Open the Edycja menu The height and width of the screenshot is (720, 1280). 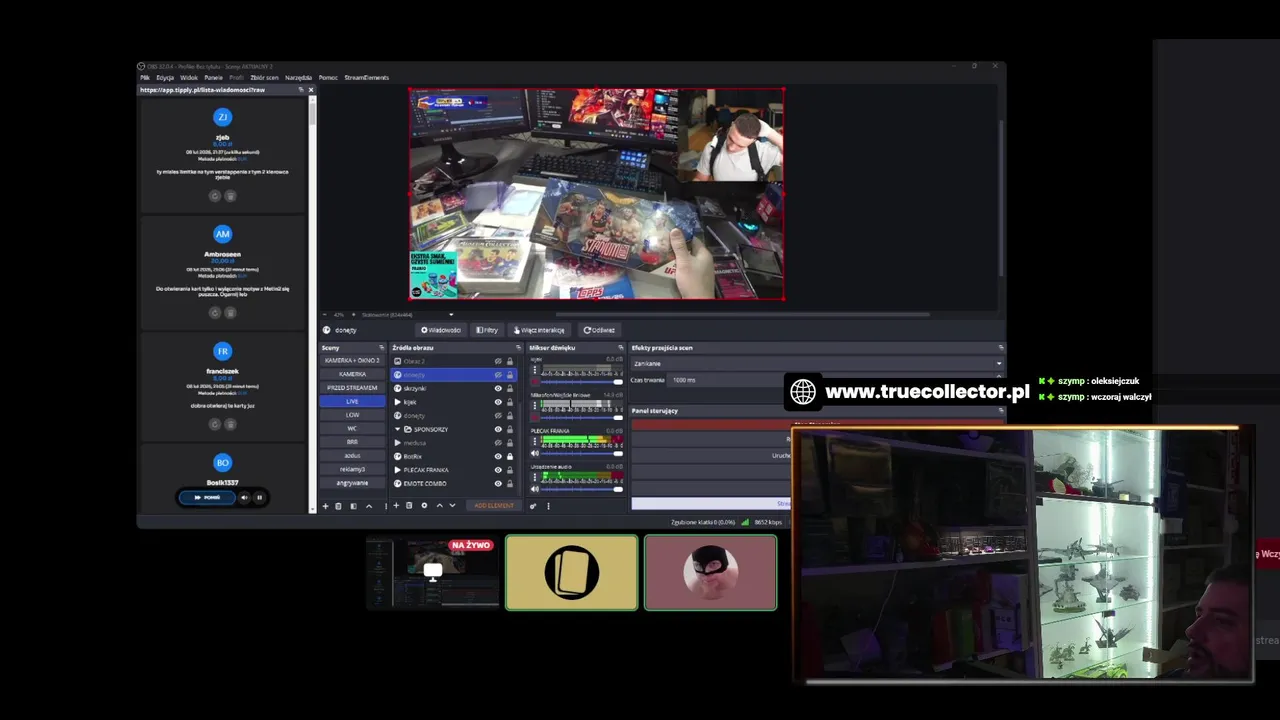pyautogui.click(x=165, y=77)
